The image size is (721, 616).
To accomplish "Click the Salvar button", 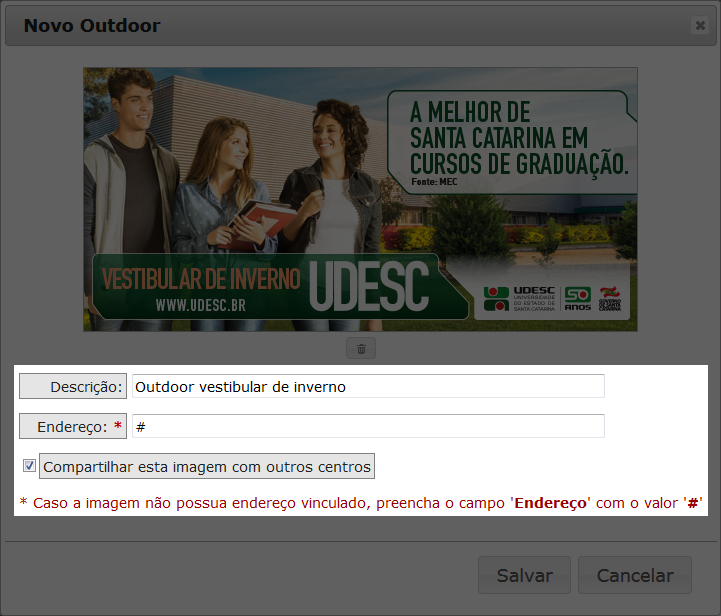I will click(x=524, y=575).
